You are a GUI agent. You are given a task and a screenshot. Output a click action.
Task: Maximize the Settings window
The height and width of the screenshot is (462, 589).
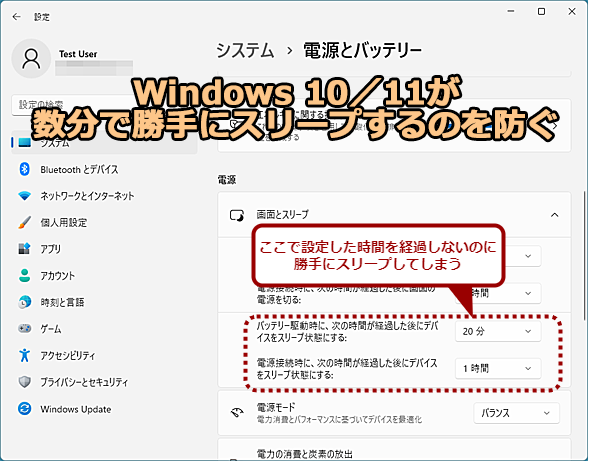(x=541, y=12)
